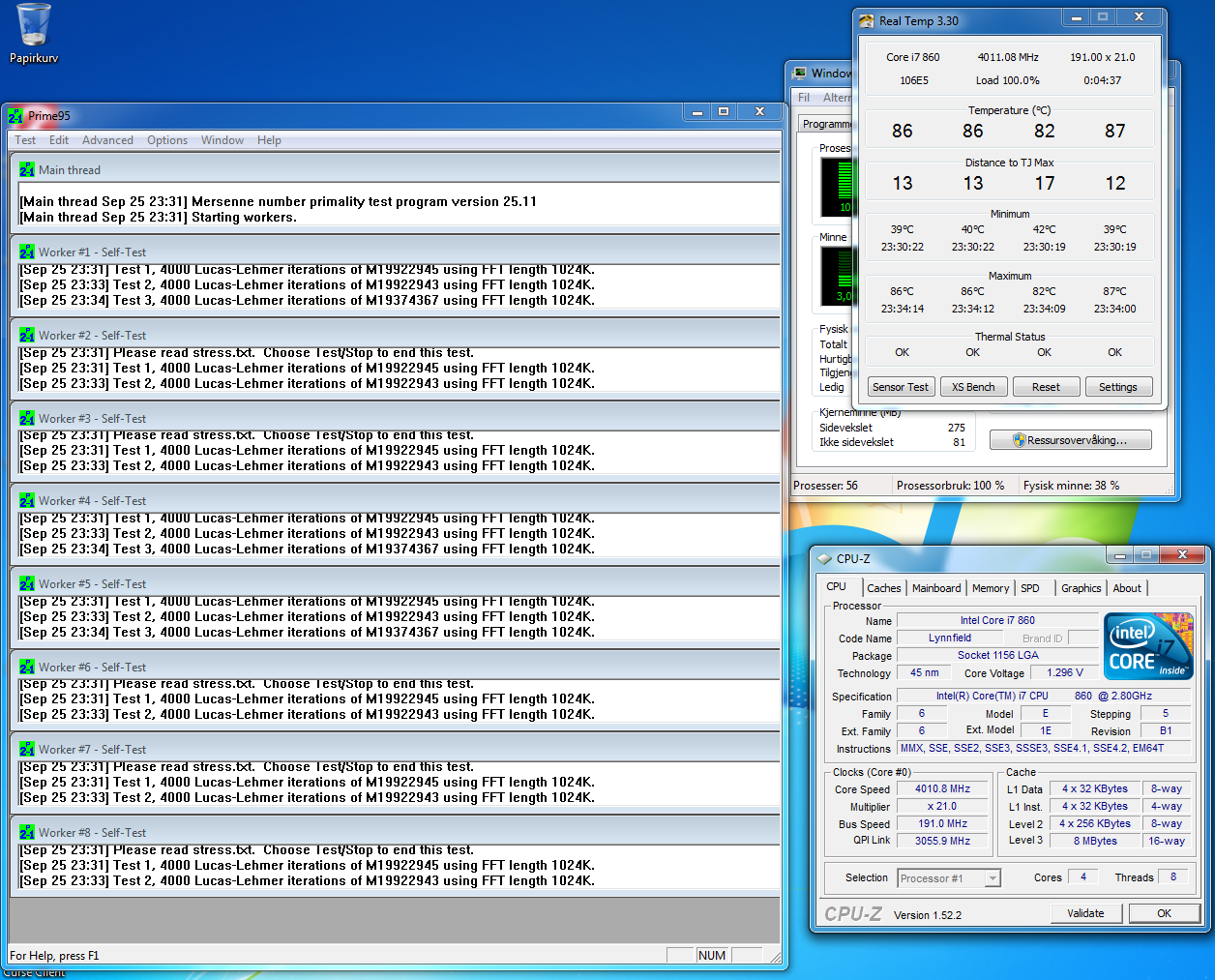The image size is (1215, 980).
Task: Click the Worker #3 Self-Test icon
Action: click(26, 418)
